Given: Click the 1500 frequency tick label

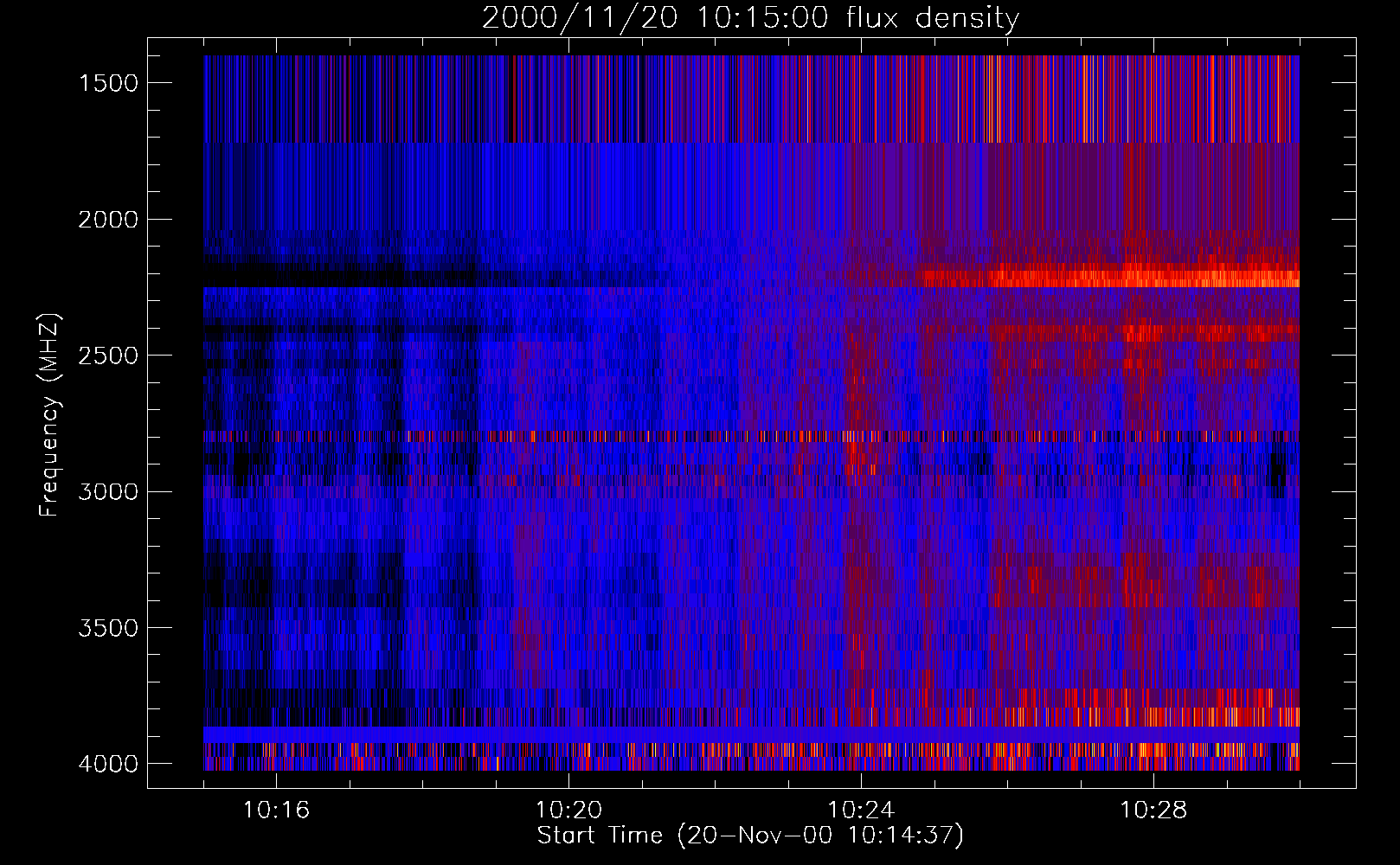Looking at the screenshot, I should coord(108,83).
